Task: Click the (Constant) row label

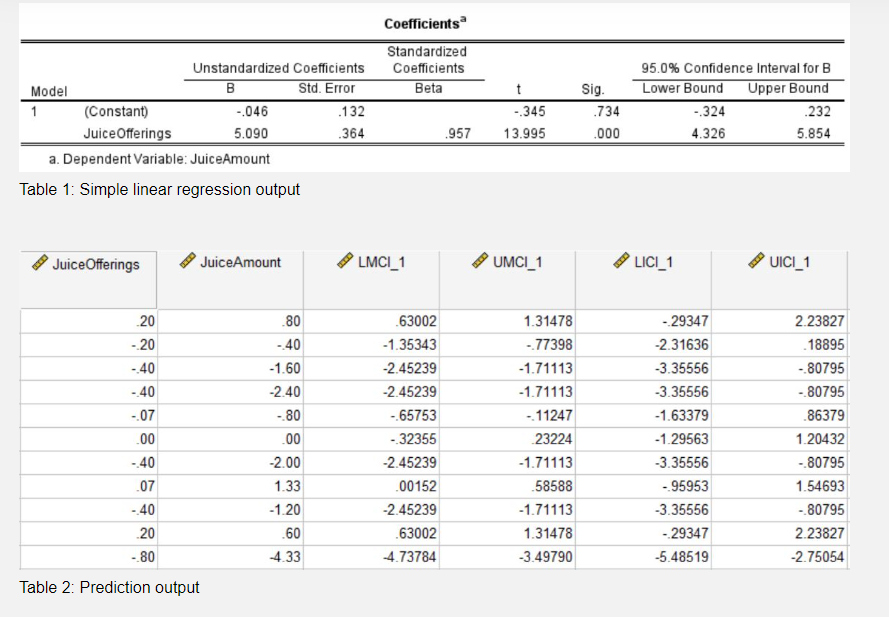Action: [116, 111]
